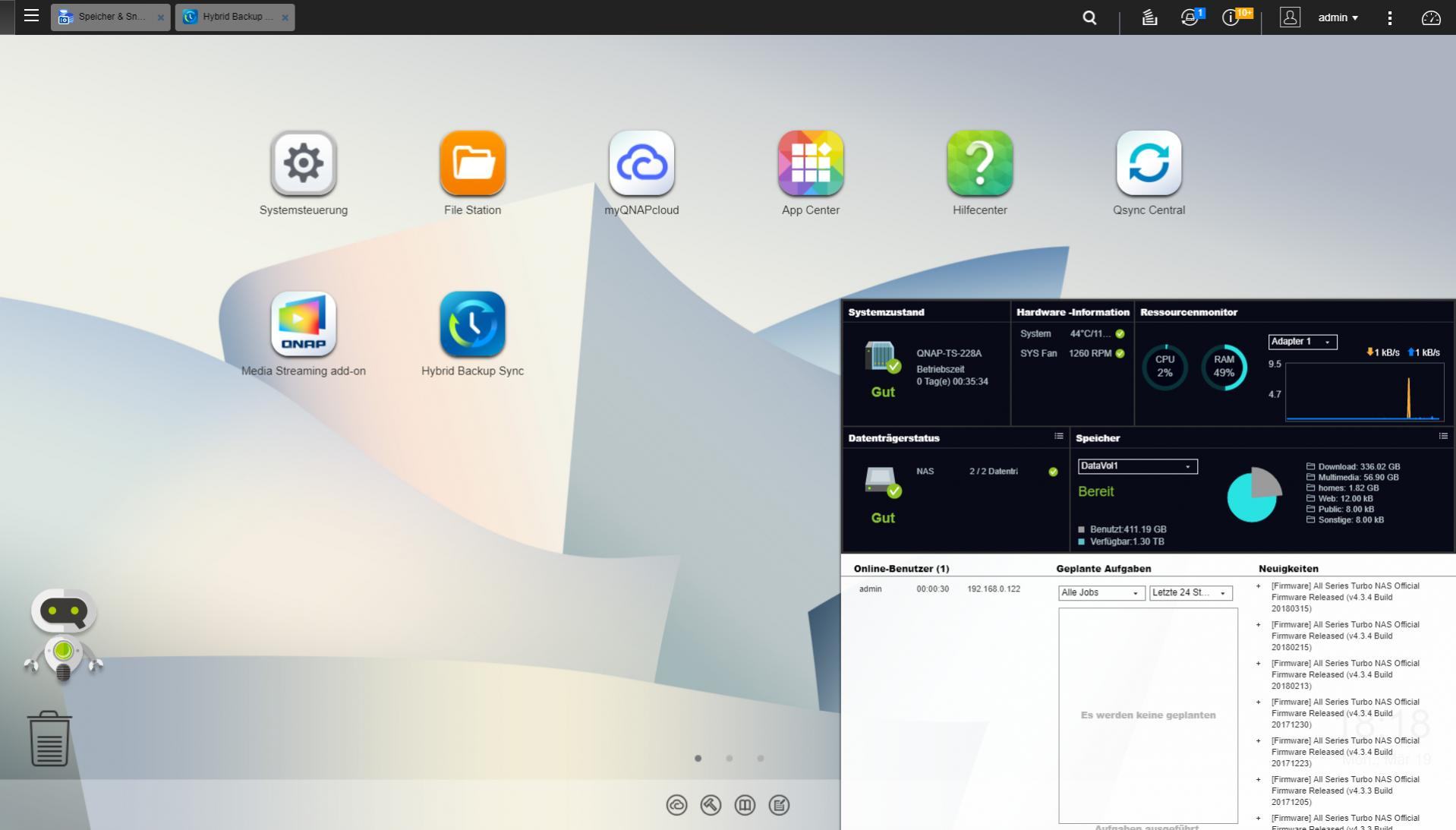Go to third desktop page dot

[x=760, y=758]
